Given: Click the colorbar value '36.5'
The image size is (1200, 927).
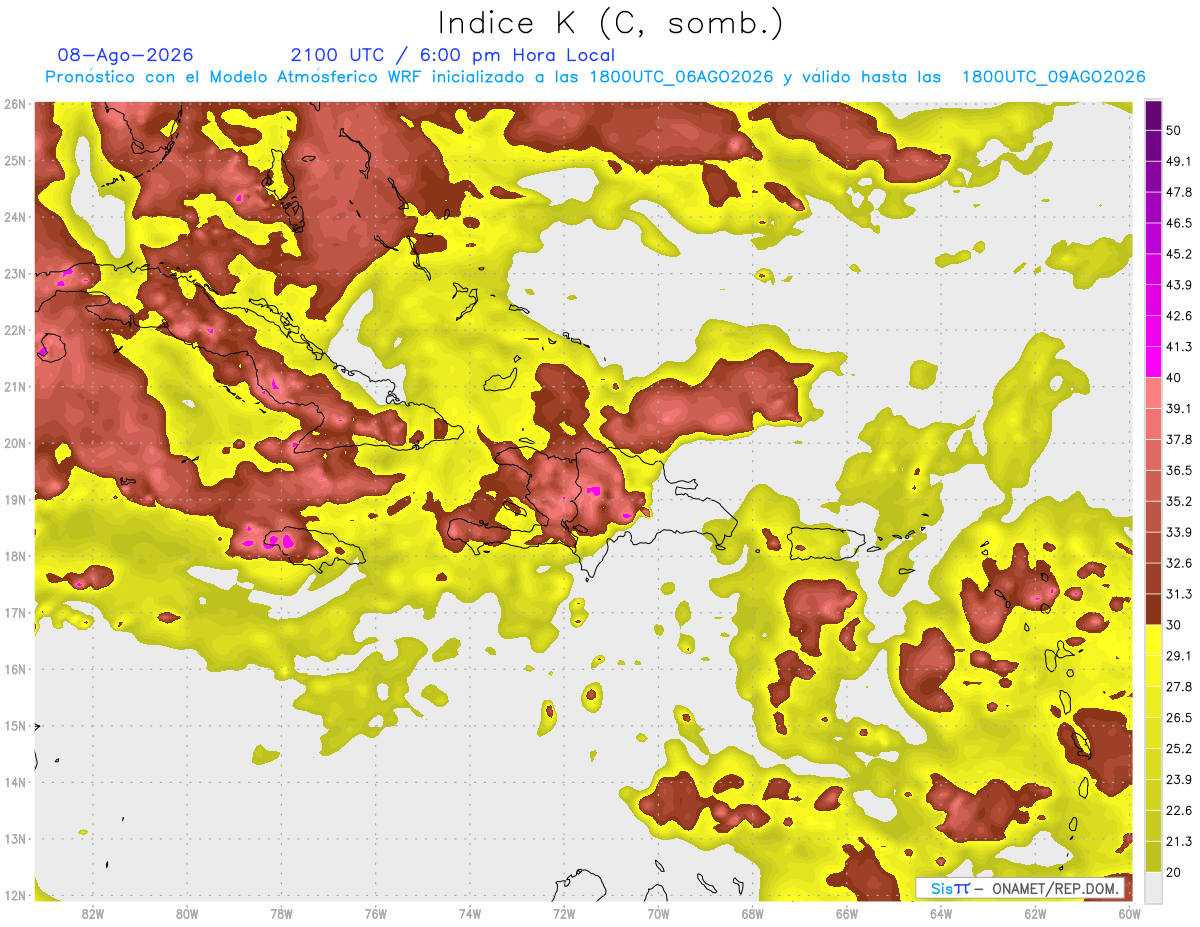Looking at the screenshot, I should point(1179,471).
